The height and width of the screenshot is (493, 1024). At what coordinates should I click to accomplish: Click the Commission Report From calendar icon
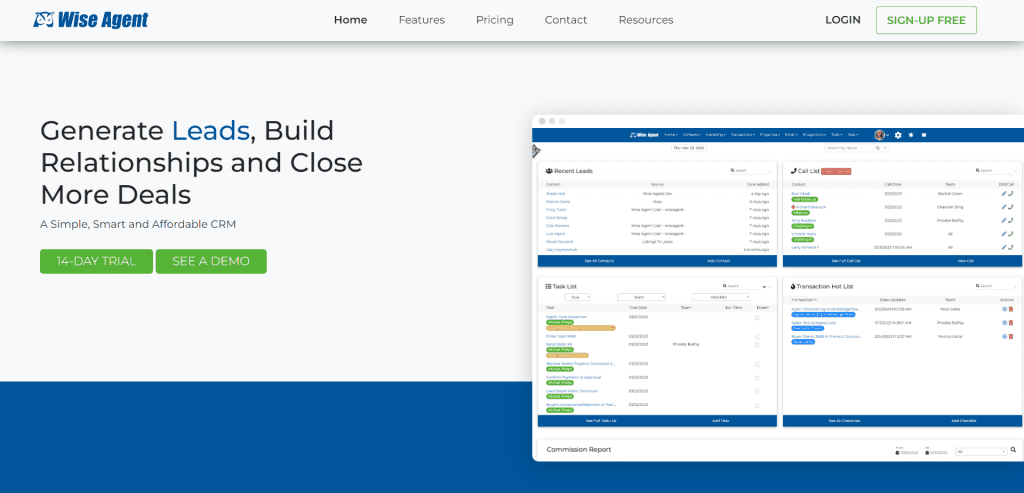[x=897, y=453]
